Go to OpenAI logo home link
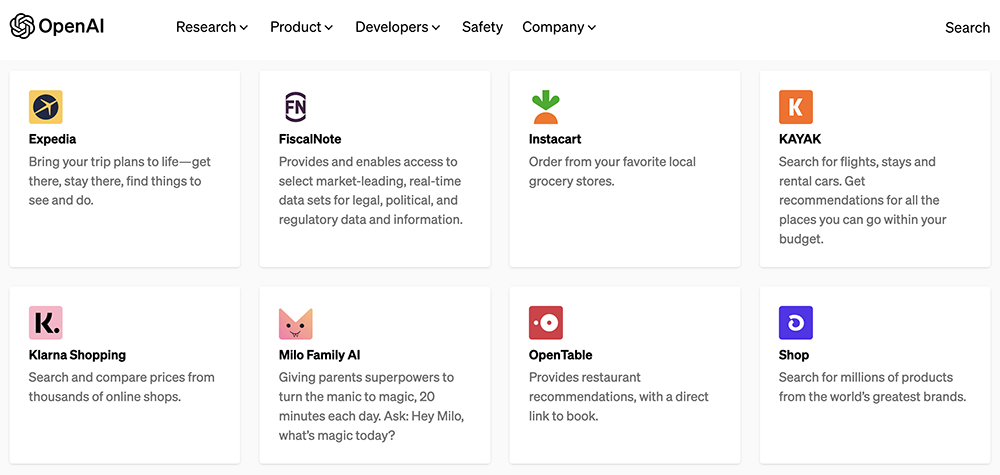1000x475 pixels. point(57,27)
